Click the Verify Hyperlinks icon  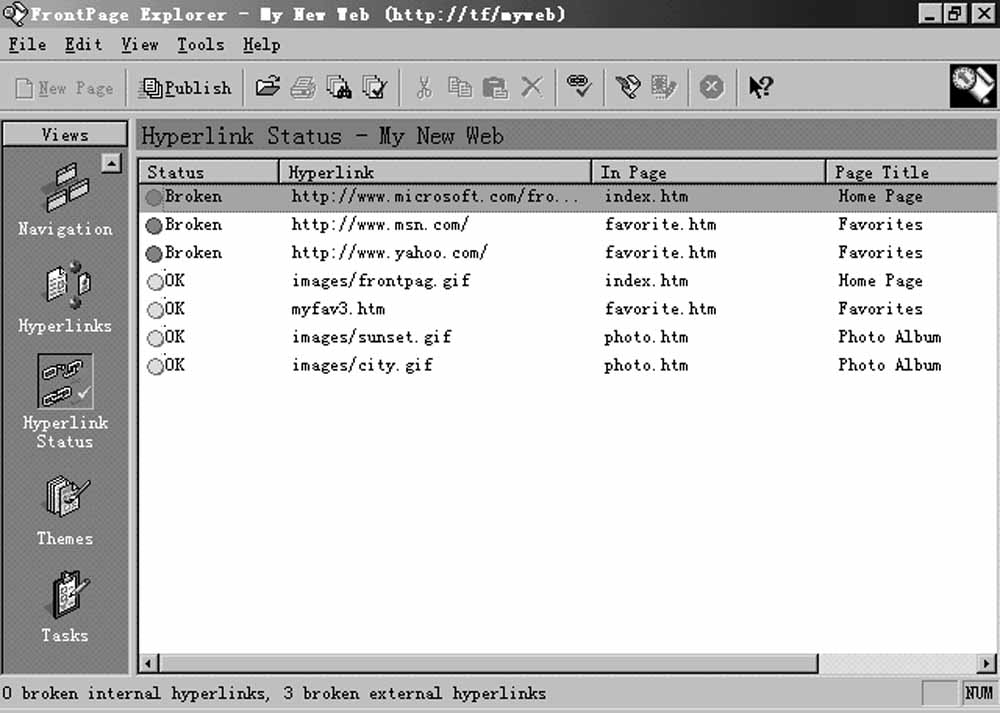point(580,87)
